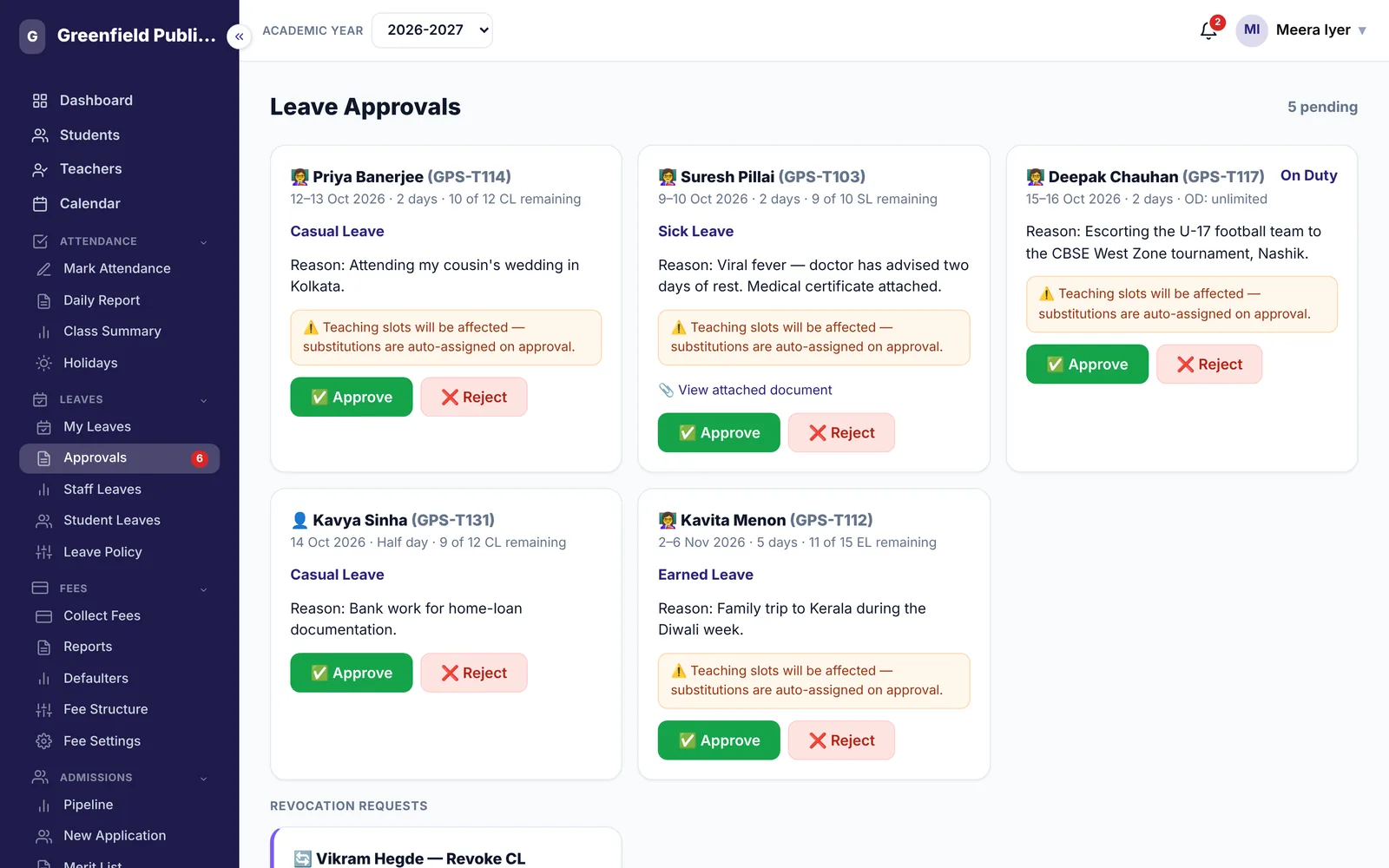Click the Leave Policy sliders icon
This screenshot has height=868, width=1389.
(x=43, y=552)
